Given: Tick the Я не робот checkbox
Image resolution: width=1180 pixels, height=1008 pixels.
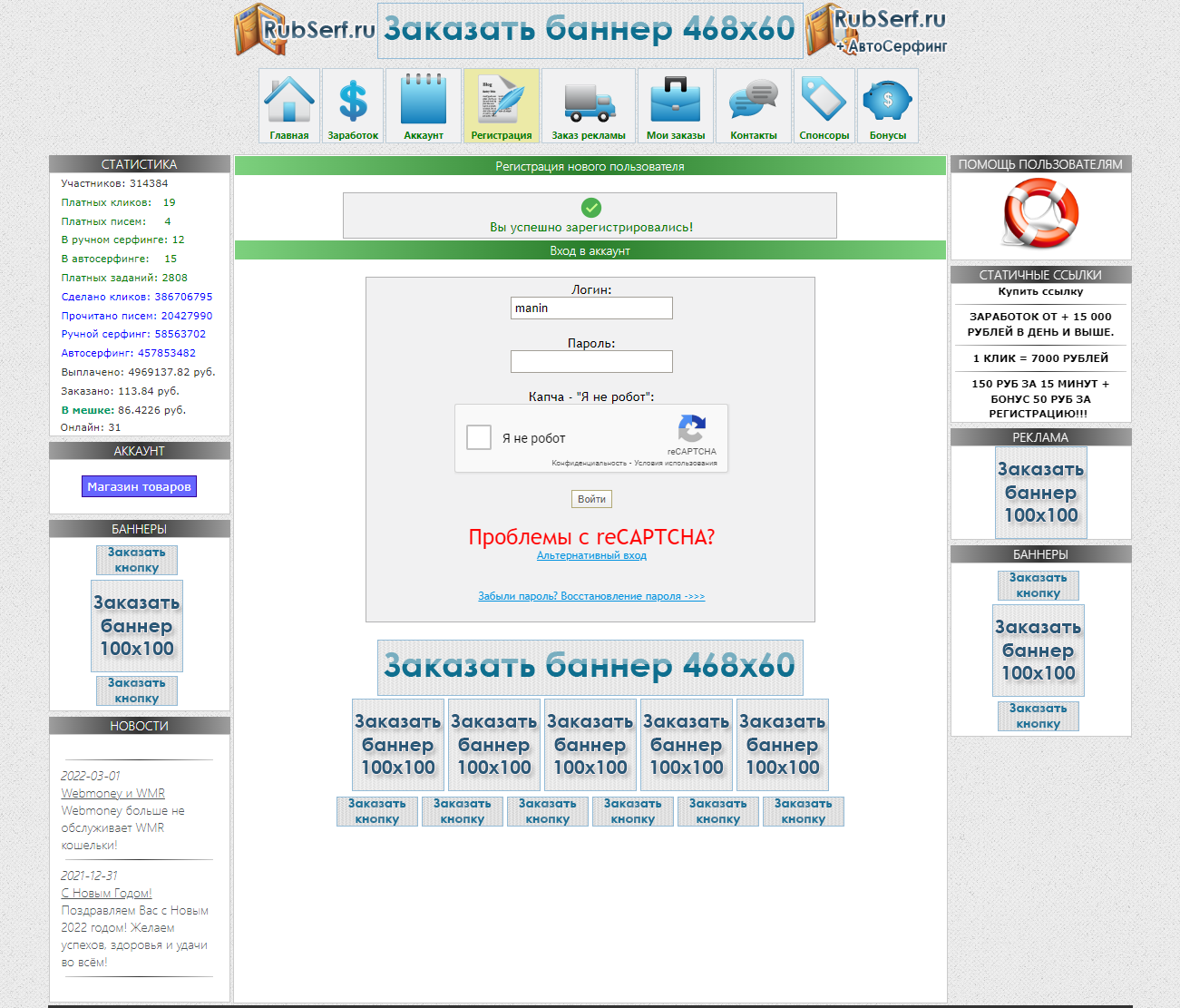Looking at the screenshot, I should 479,437.
